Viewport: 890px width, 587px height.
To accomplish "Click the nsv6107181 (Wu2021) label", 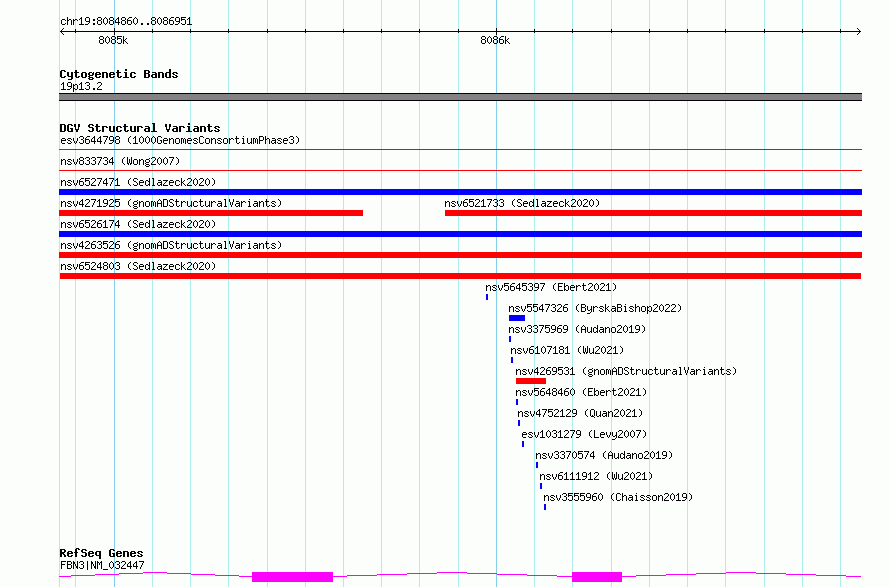I will click(567, 350).
